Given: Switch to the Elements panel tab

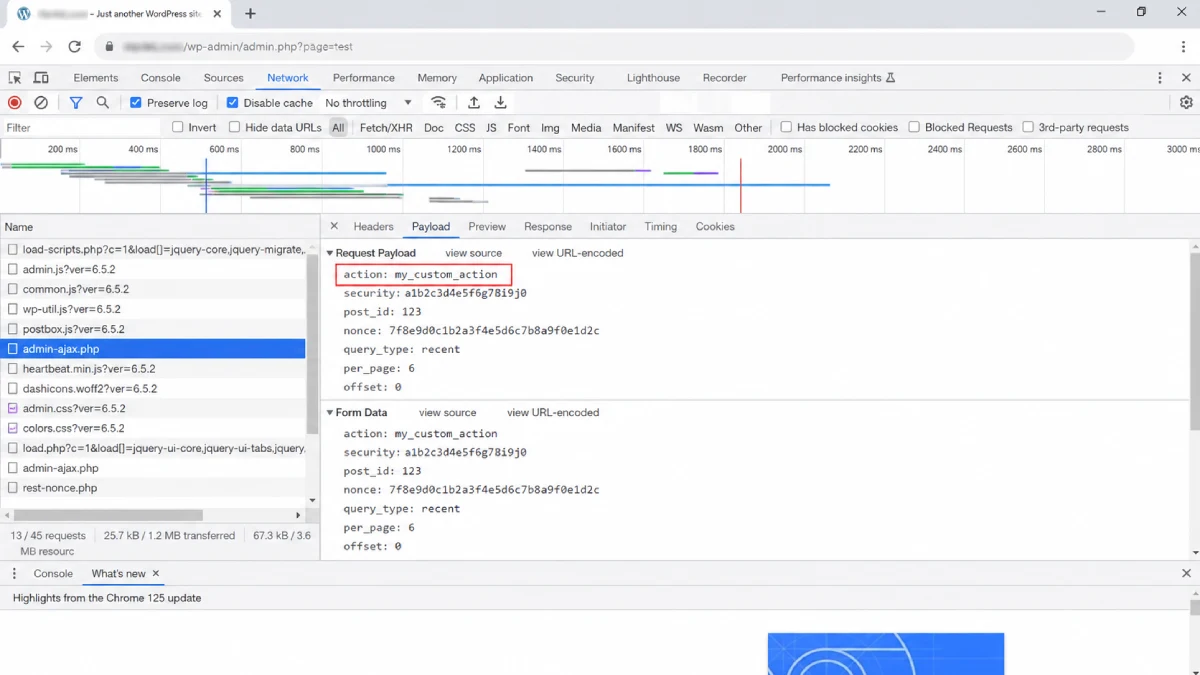Looking at the screenshot, I should click(x=96, y=78).
